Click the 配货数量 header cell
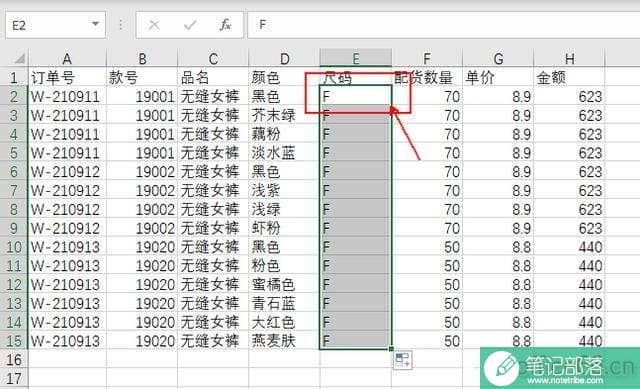This screenshot has height=389, width=640. tap(427, 77)
